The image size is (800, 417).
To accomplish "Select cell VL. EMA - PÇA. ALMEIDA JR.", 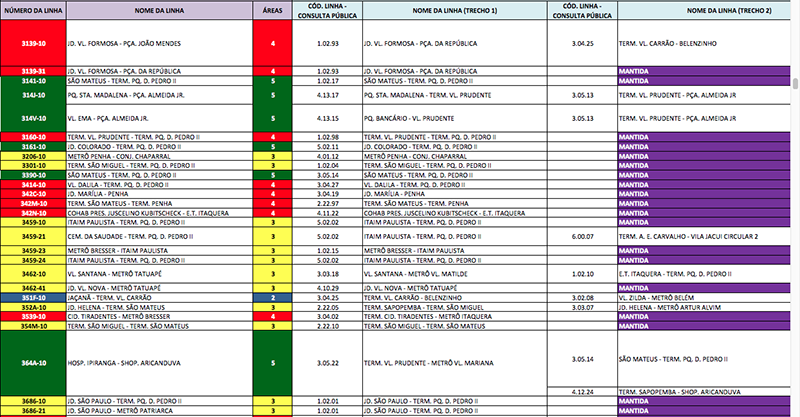I will coord(159,118).
